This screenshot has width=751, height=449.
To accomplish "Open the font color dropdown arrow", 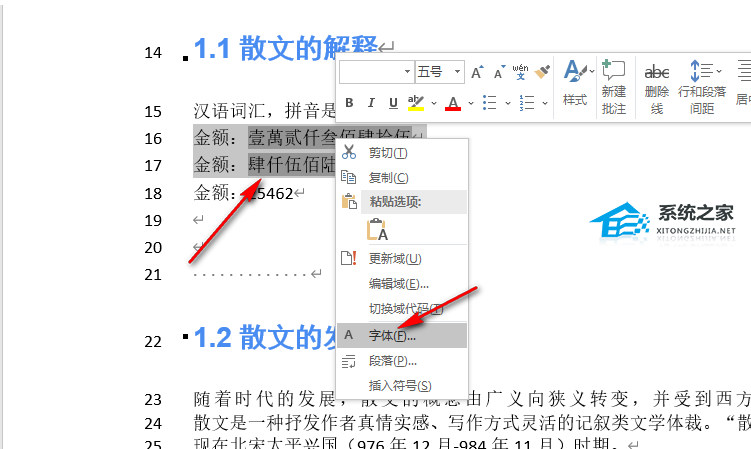I will point(471,103).
